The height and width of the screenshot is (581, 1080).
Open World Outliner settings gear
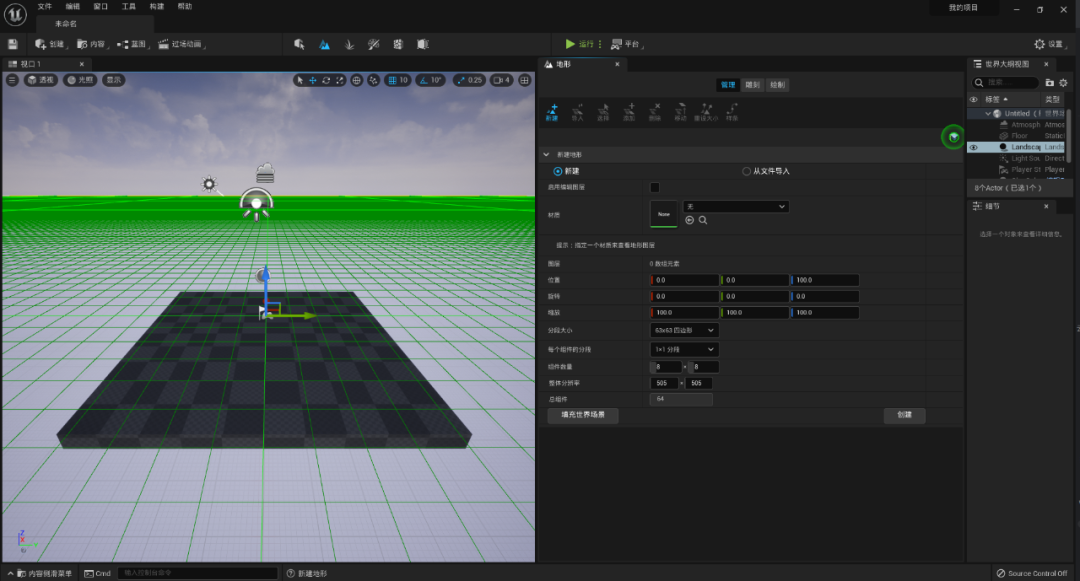click(x=1063, y=83)
